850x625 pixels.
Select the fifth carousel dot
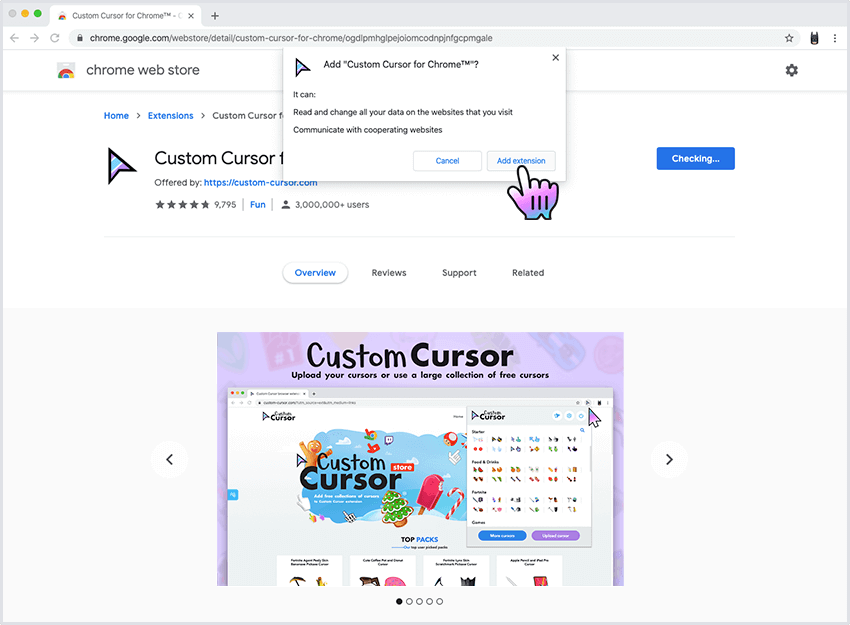click(440, 601)
